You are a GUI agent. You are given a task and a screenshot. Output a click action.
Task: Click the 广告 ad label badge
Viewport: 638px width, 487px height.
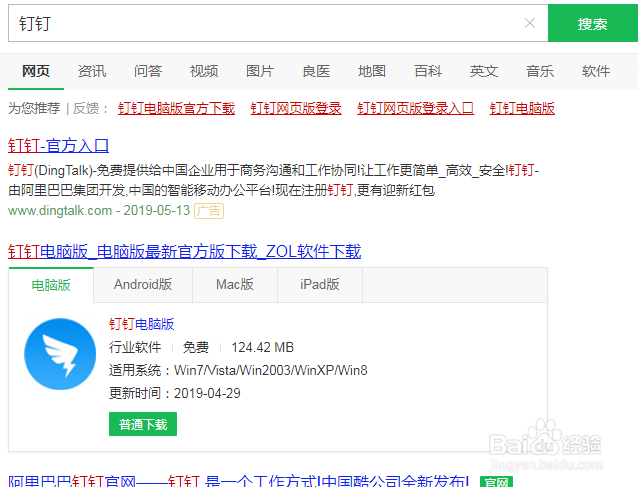tap(209, 211)
